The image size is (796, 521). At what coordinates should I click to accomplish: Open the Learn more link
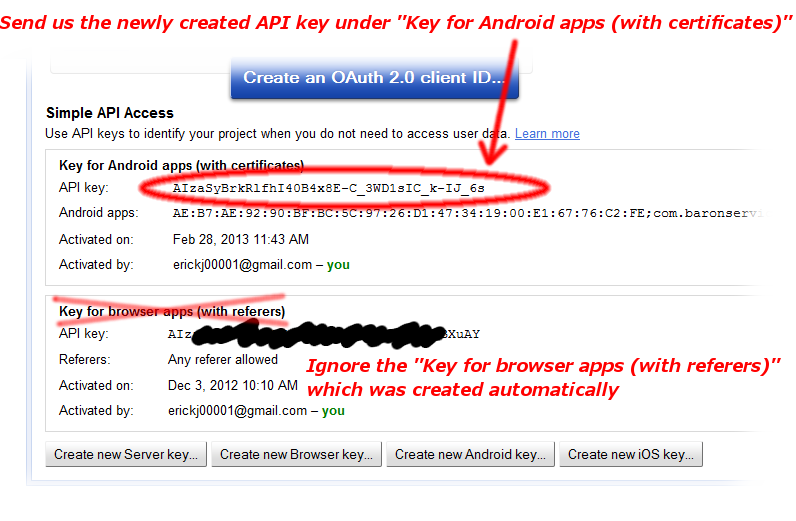547,134
